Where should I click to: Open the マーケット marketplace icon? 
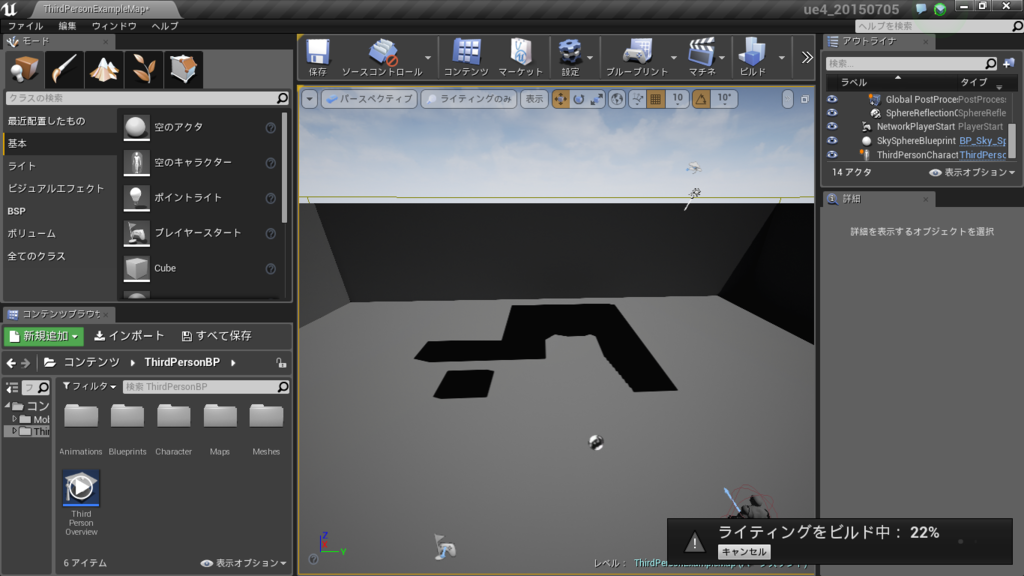click(520, 57)
